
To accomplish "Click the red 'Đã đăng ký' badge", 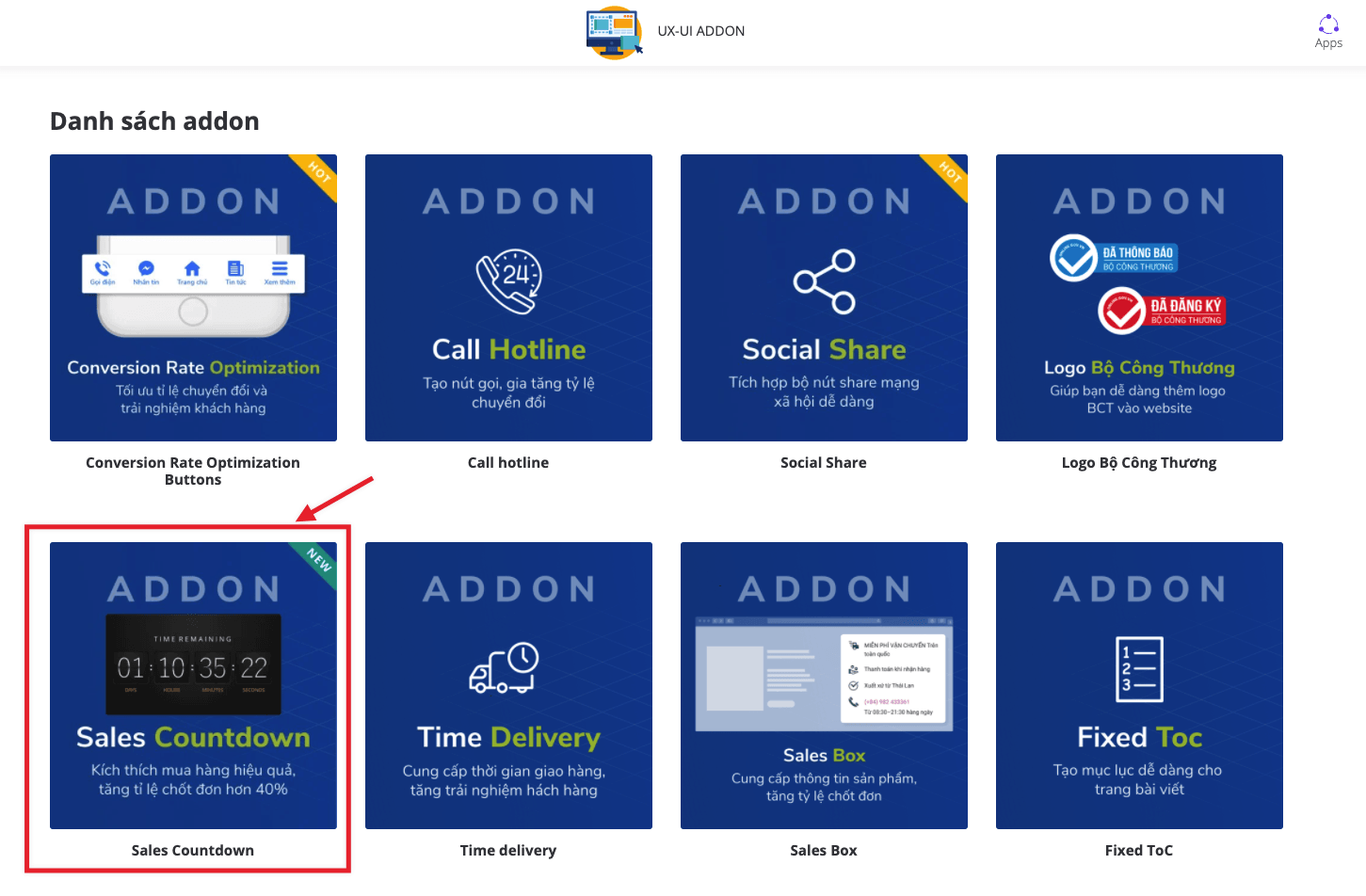I will 1162,311.
